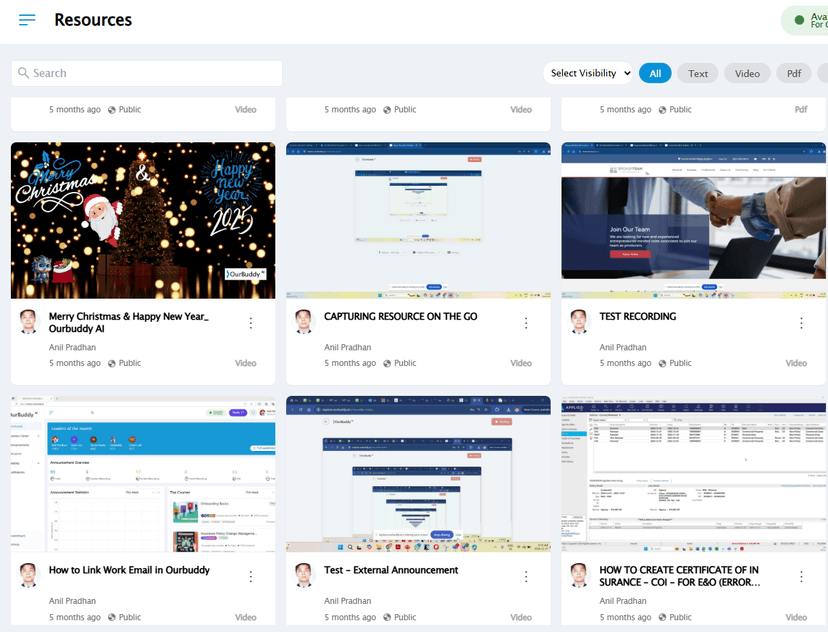
Task: Click Anil Pradhan avatar on TEST RECORDING card
Action: point(579,322)
